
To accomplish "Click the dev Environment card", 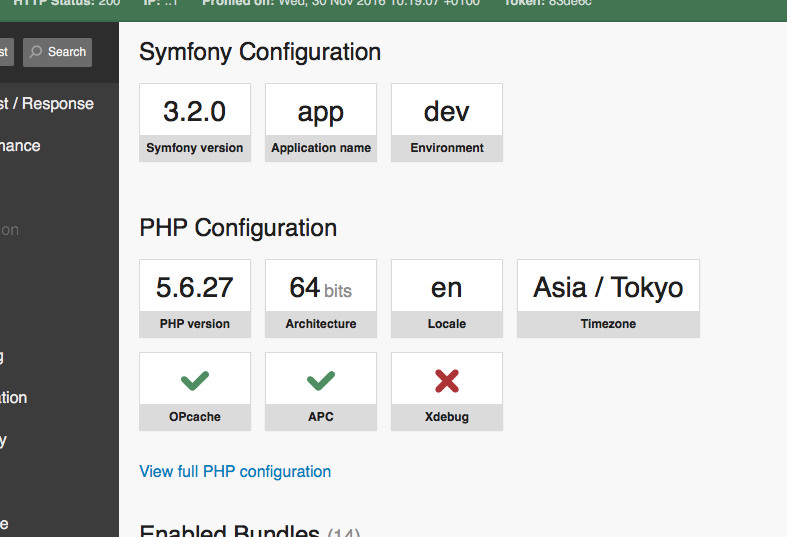I will pos(447,122).
